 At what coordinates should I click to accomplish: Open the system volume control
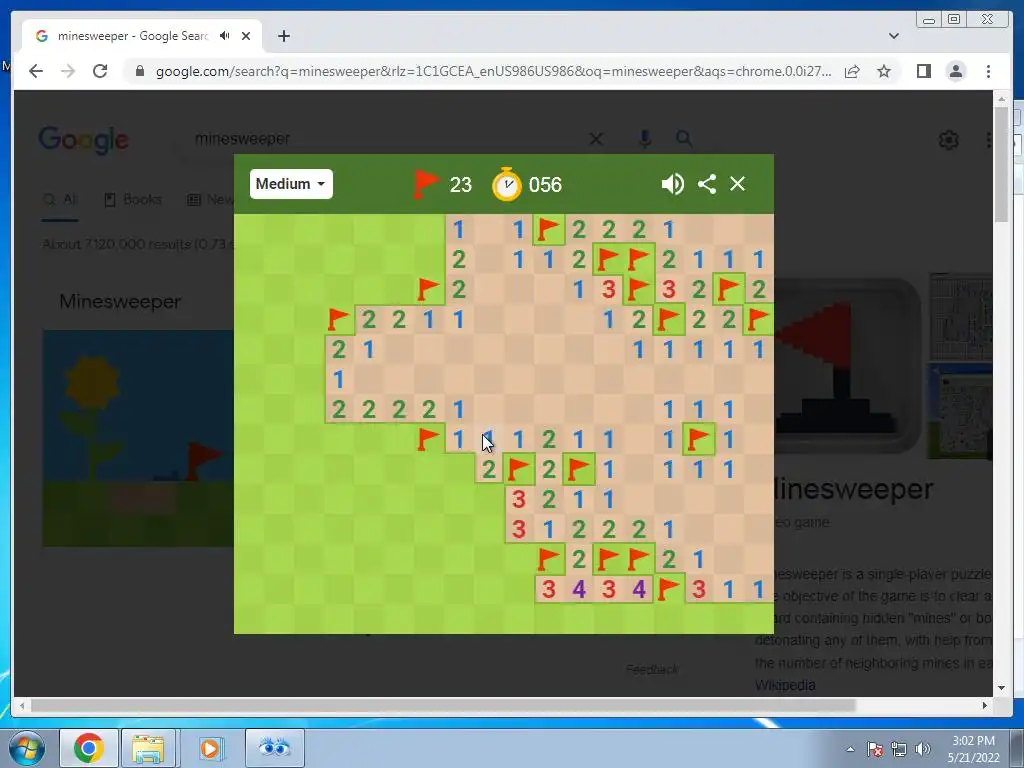(x=922, y=749)
